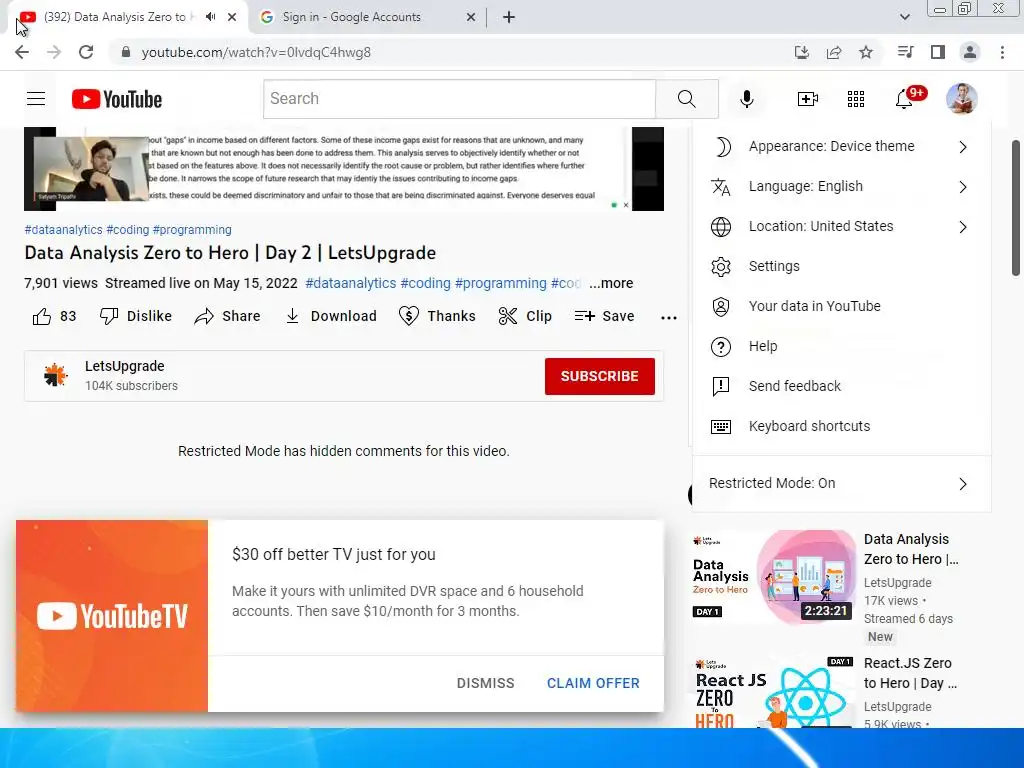Open the YouTube hamburger guide menu
The height and width of the screenshot is (768, 1024).
(36, 99)
